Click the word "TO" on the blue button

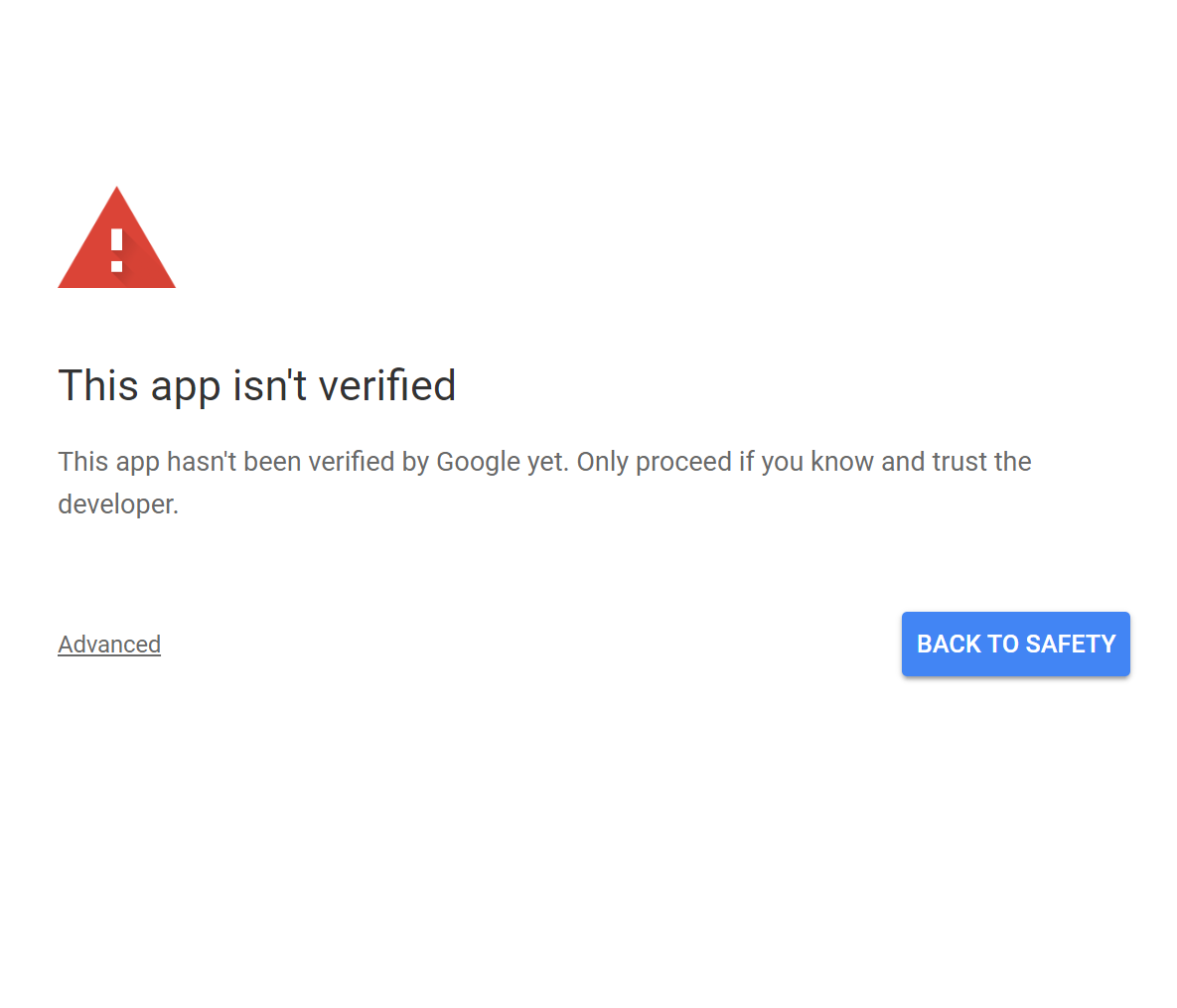pos(1003,644)
